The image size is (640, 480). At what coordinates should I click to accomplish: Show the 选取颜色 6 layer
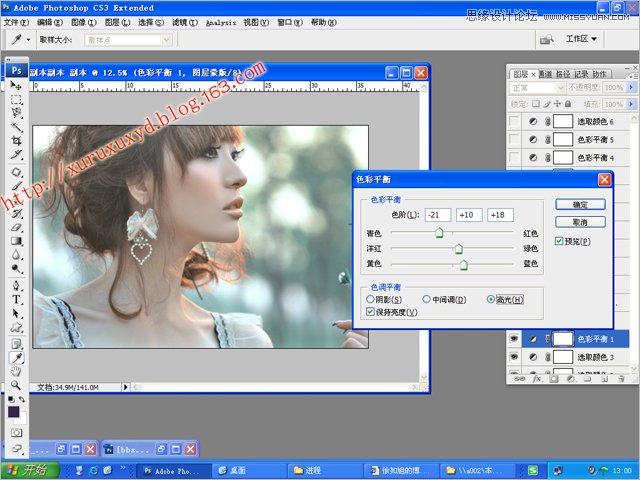(514, 121)
